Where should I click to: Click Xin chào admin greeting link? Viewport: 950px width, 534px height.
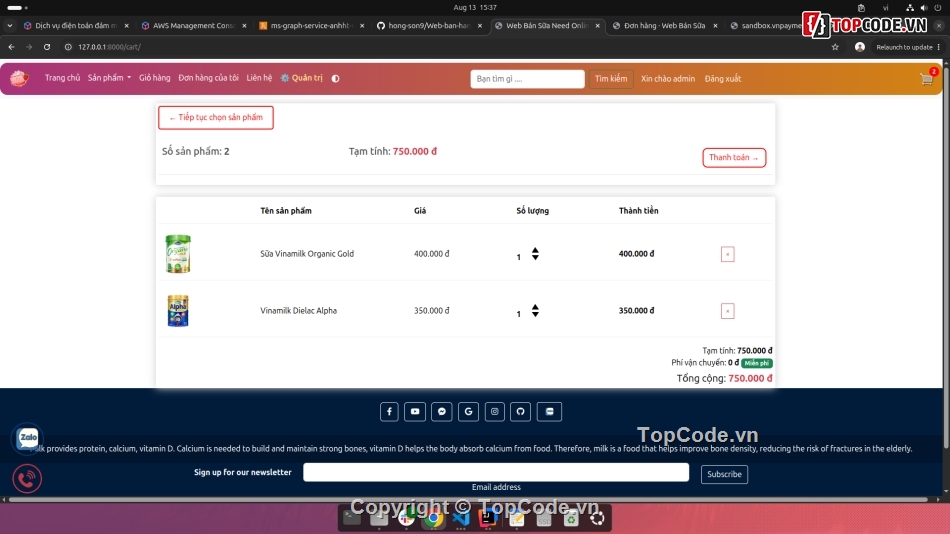(668, 79)
